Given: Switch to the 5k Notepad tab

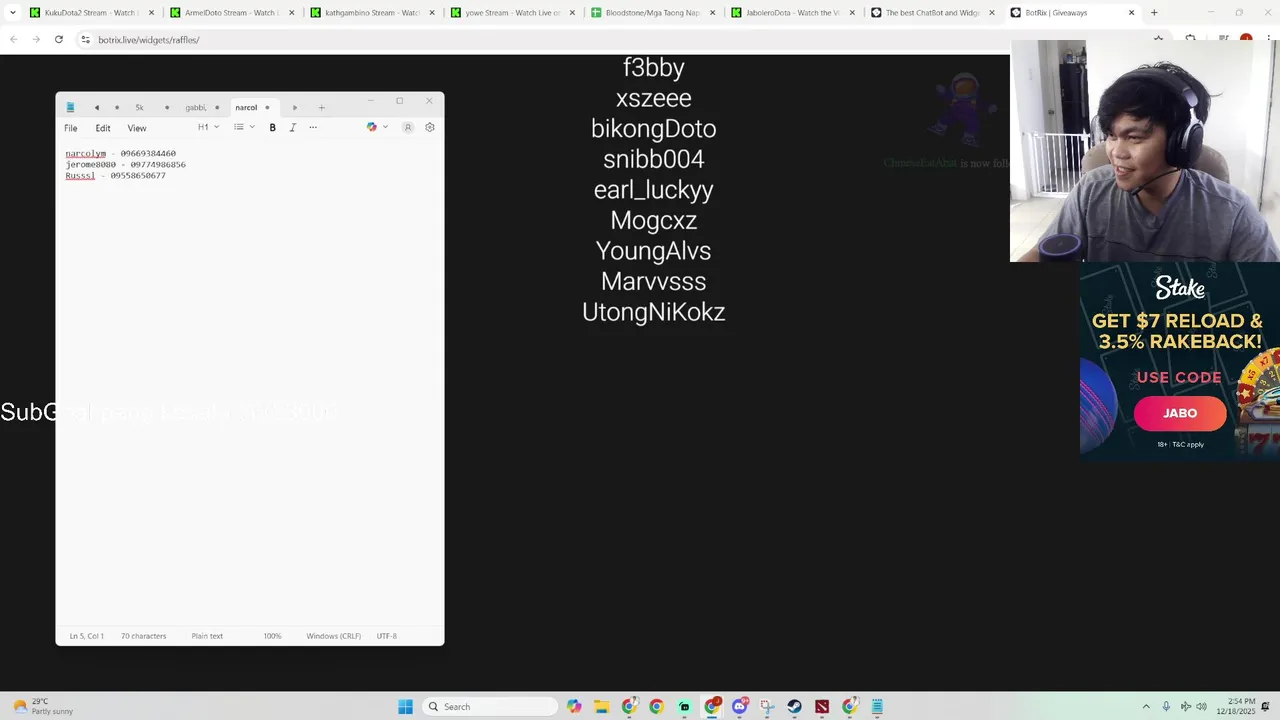Looking at the screenshot, I should point(139,107).
